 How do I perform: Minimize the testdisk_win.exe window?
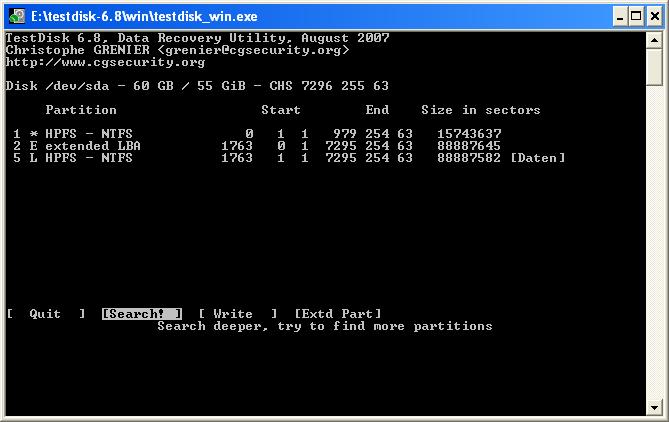click(x=620, y=16)
